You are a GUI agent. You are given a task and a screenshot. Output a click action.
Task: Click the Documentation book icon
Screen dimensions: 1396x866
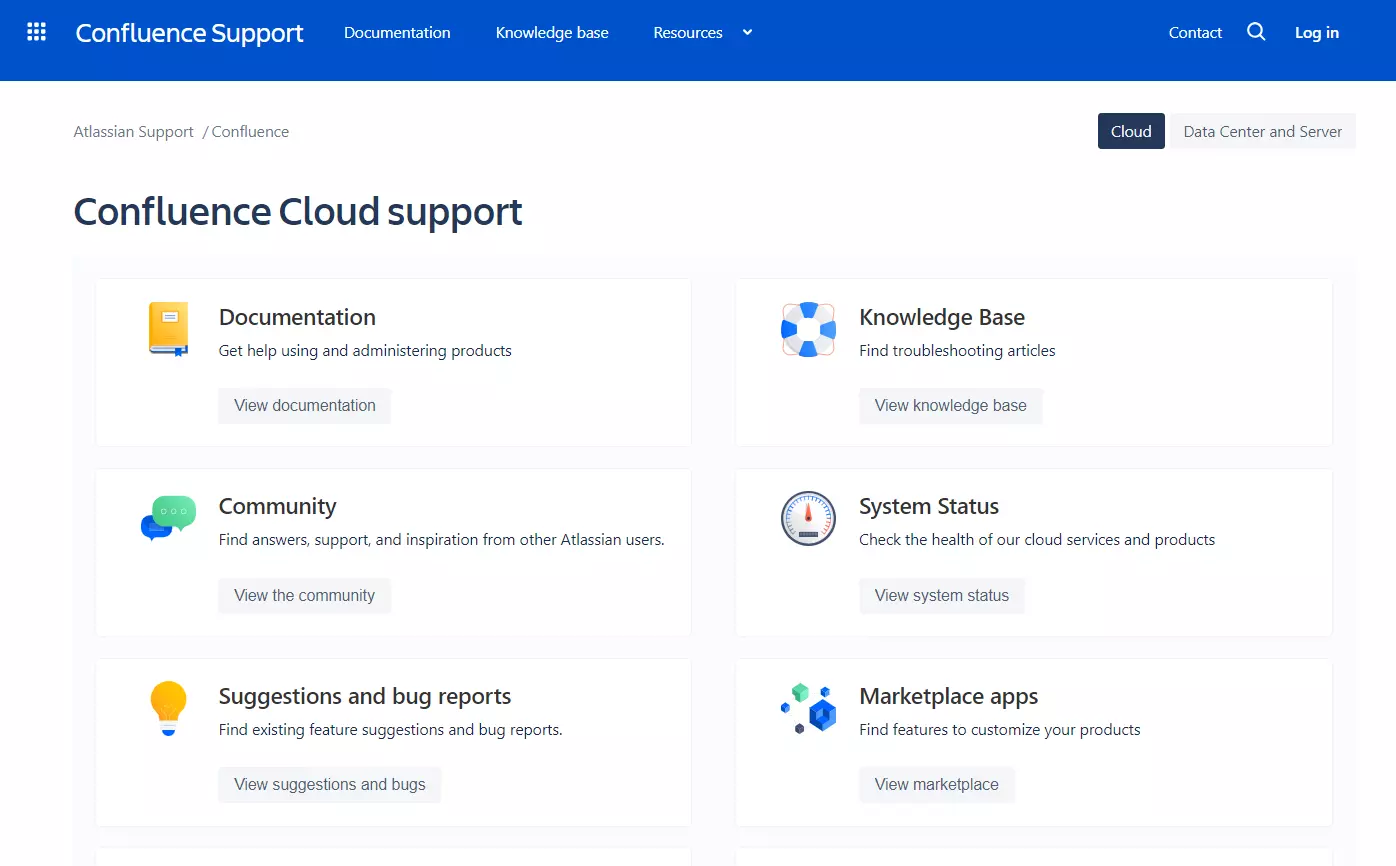click(168, 329)
